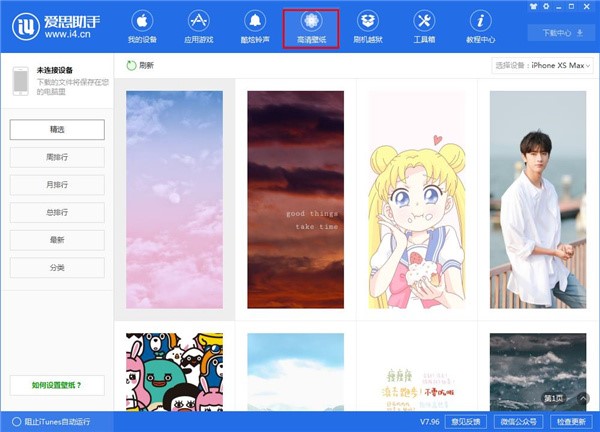Screen dimensions: 600x432
Task: Open 我的设备 (My Device) section
Action: coord(142,27)
